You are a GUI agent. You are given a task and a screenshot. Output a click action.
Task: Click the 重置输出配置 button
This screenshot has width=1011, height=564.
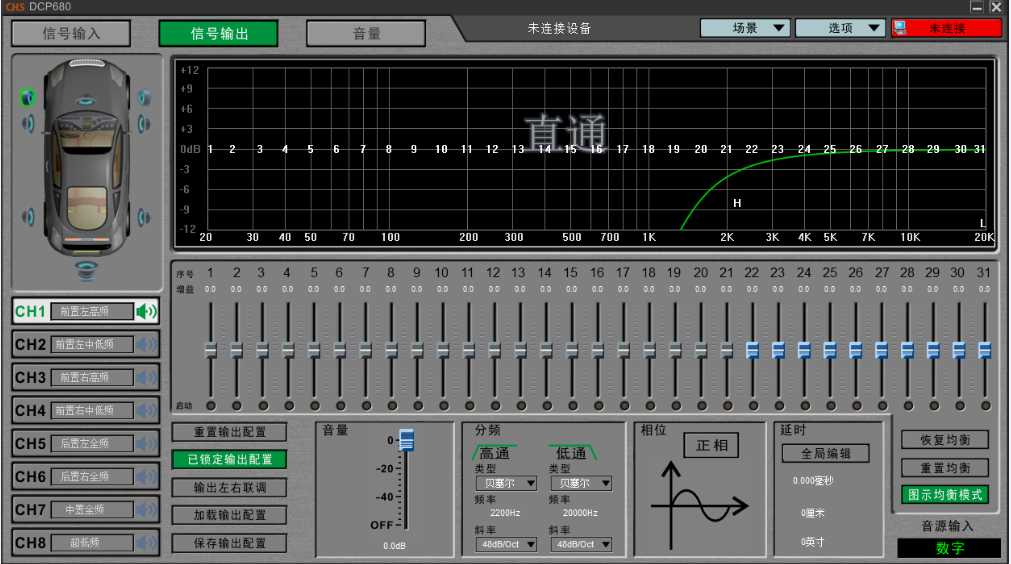pos(229,432)
